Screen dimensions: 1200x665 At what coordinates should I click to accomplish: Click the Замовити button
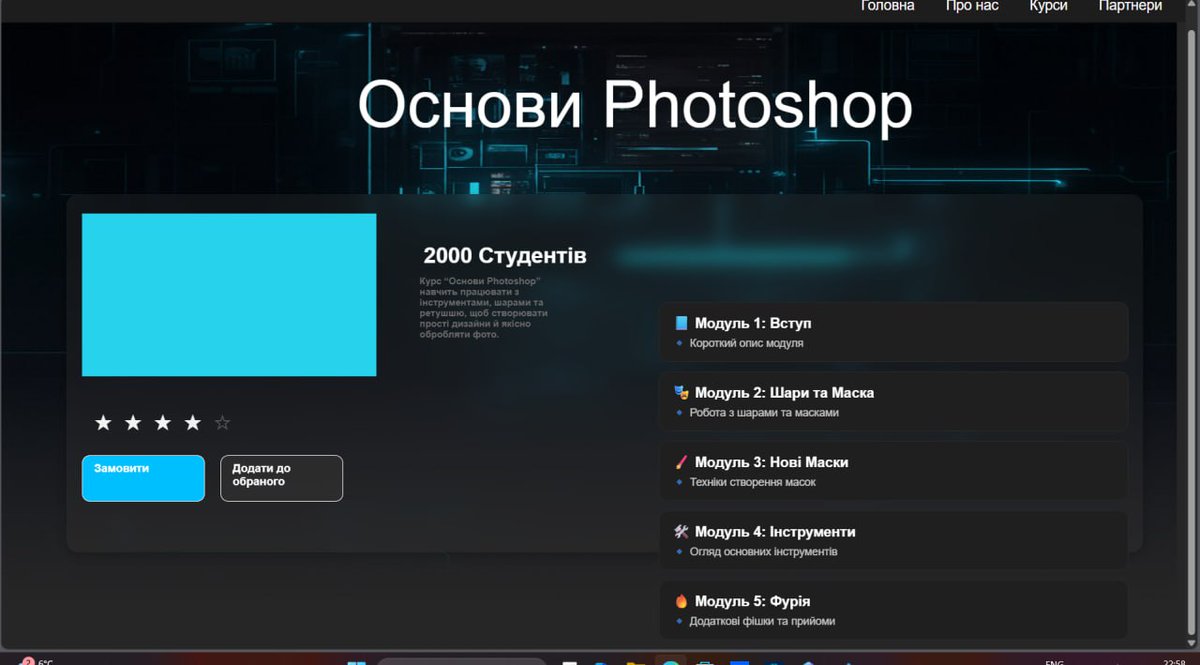143,478
